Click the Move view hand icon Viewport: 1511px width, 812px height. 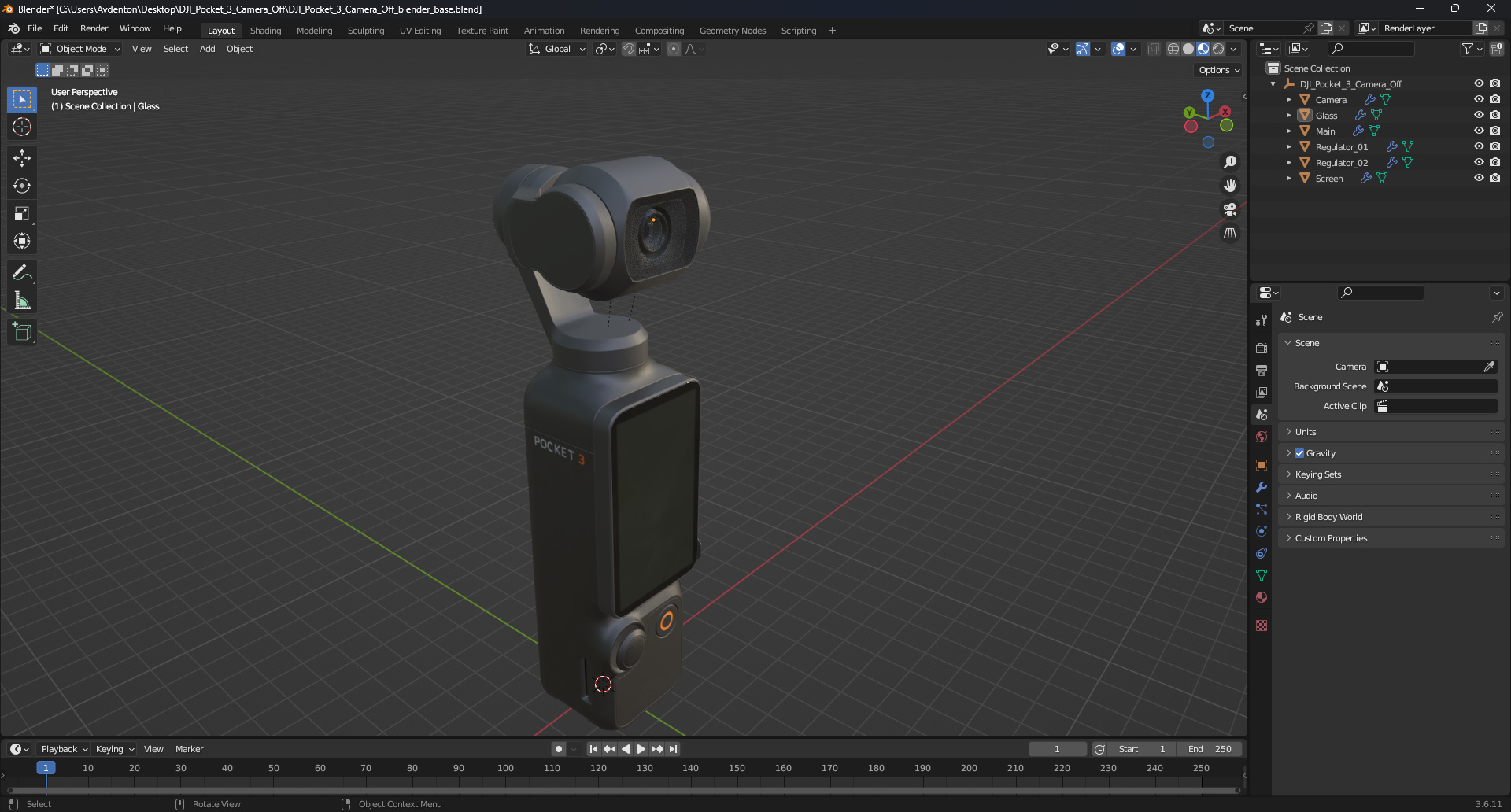1230,186
